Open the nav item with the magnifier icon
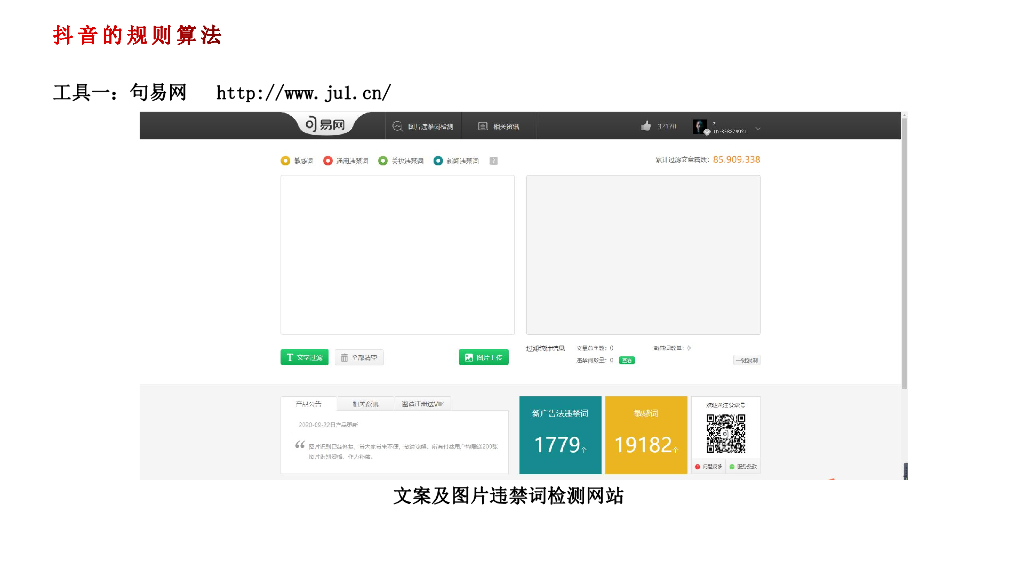 [423, 127]
